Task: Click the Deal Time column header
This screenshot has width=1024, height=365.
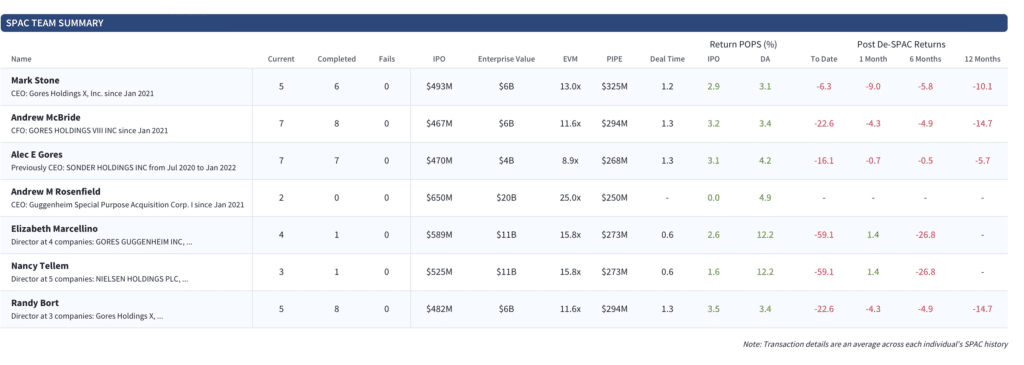Action: (667, 59)
